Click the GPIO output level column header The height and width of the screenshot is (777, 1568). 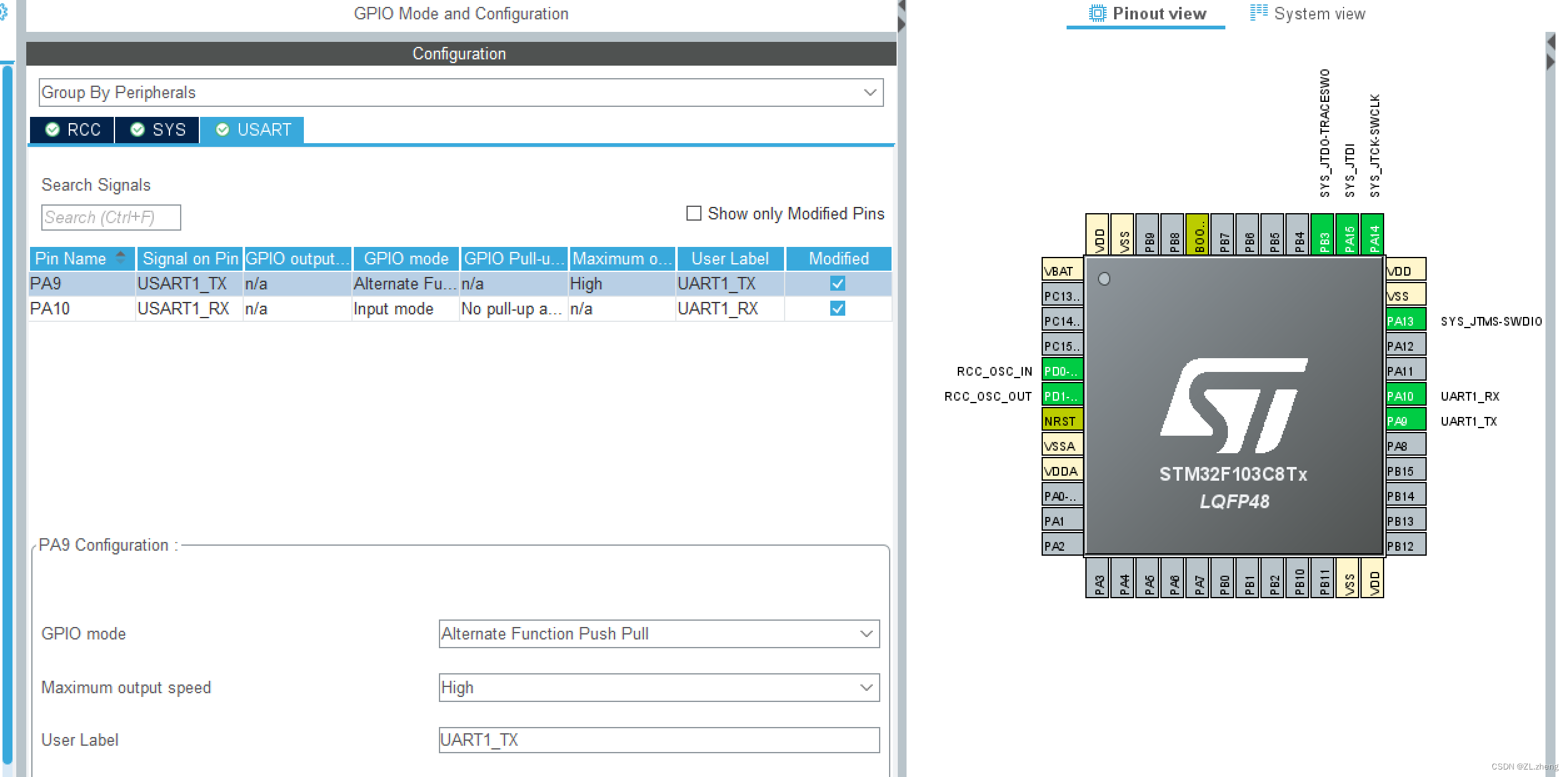pyautogui.click(x=298, y=259)
